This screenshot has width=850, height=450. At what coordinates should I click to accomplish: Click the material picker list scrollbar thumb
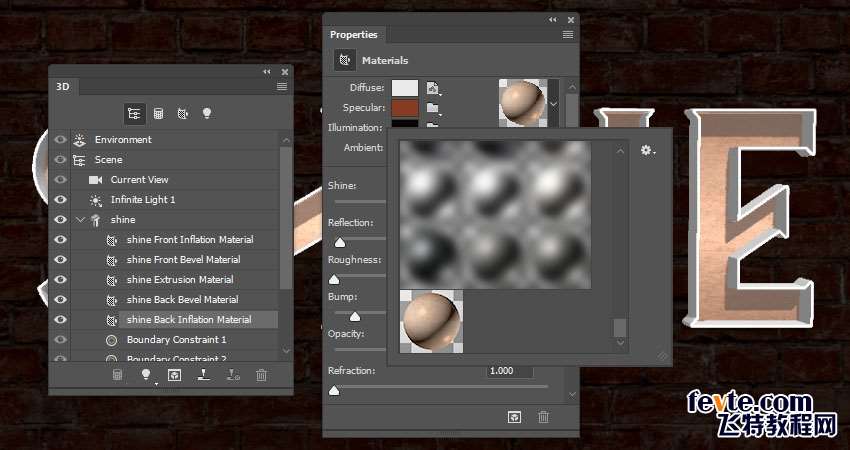click(x=620, y=328)
